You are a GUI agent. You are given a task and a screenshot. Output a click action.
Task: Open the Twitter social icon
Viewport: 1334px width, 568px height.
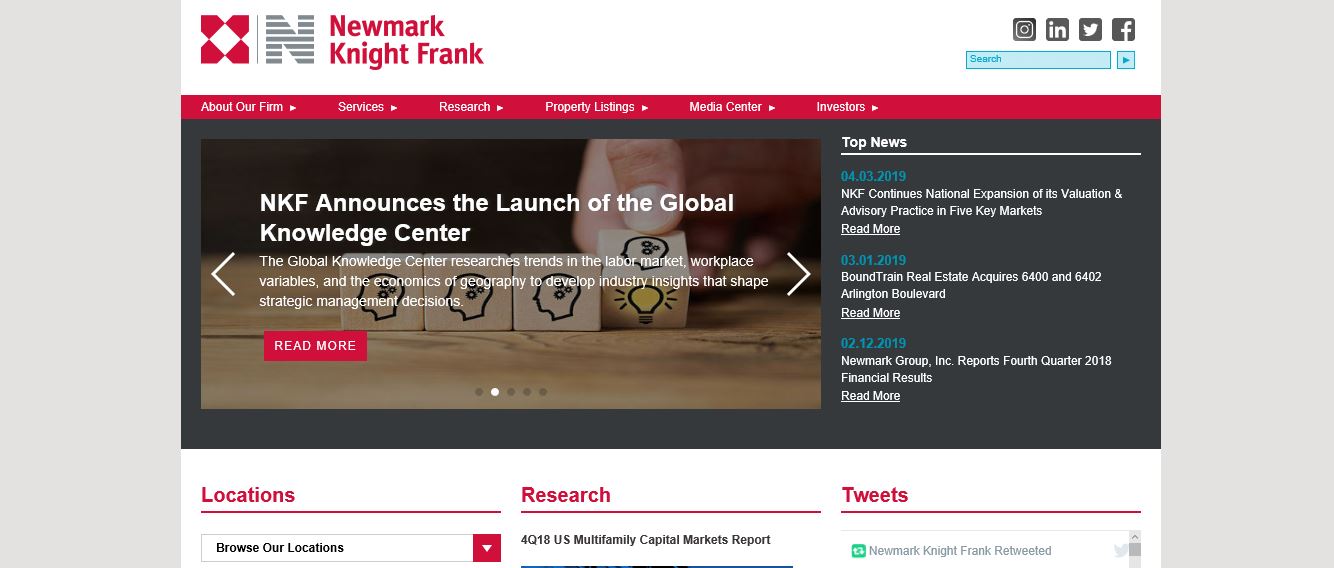[x=1090, y=30]
